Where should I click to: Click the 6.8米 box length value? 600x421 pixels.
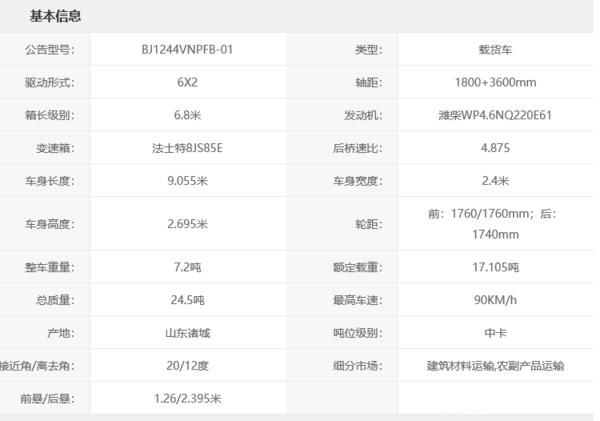point(187,115)
